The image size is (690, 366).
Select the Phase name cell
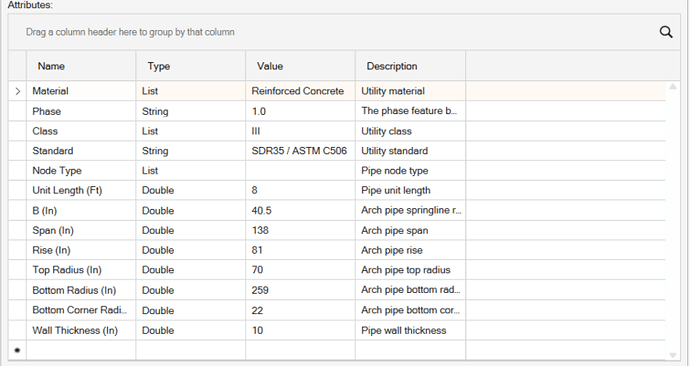coord(81,111)
